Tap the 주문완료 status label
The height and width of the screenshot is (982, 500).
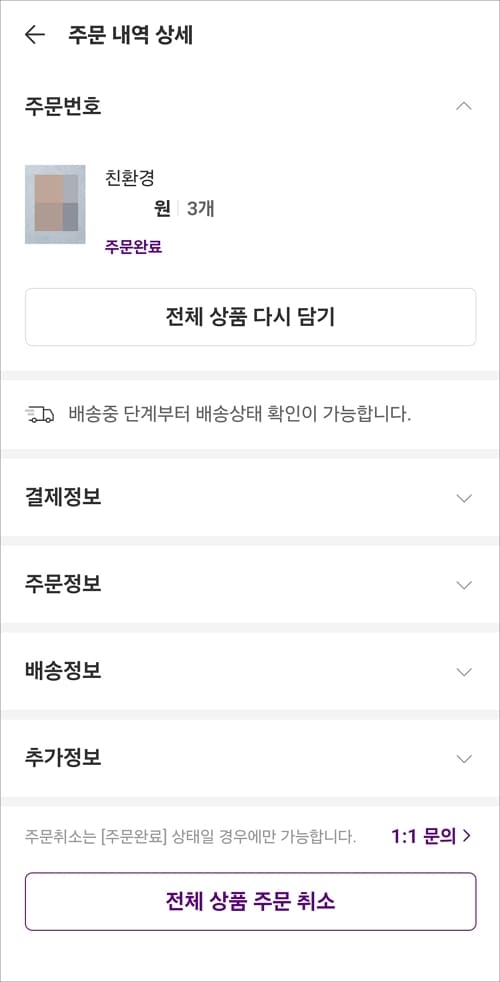[x=133, y=247]
